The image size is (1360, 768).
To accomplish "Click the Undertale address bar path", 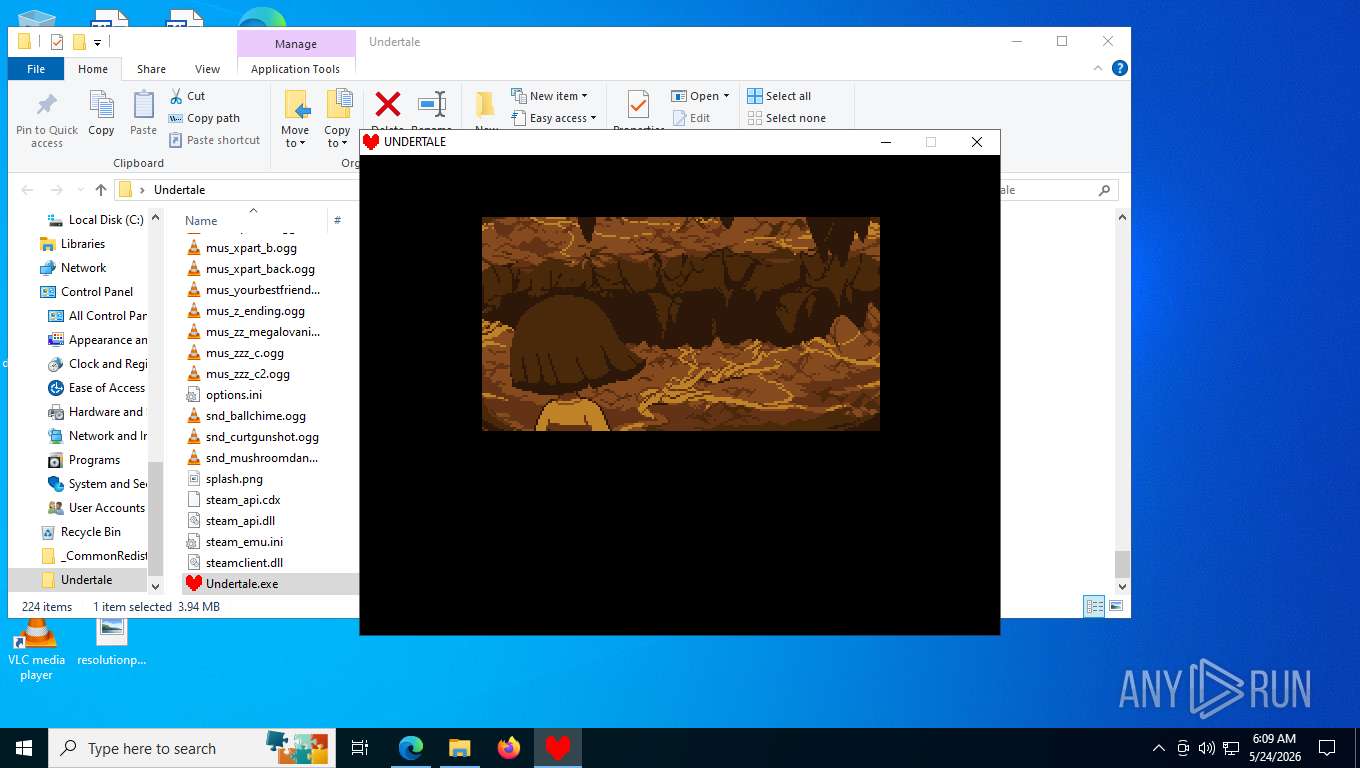I will point(180,190).
